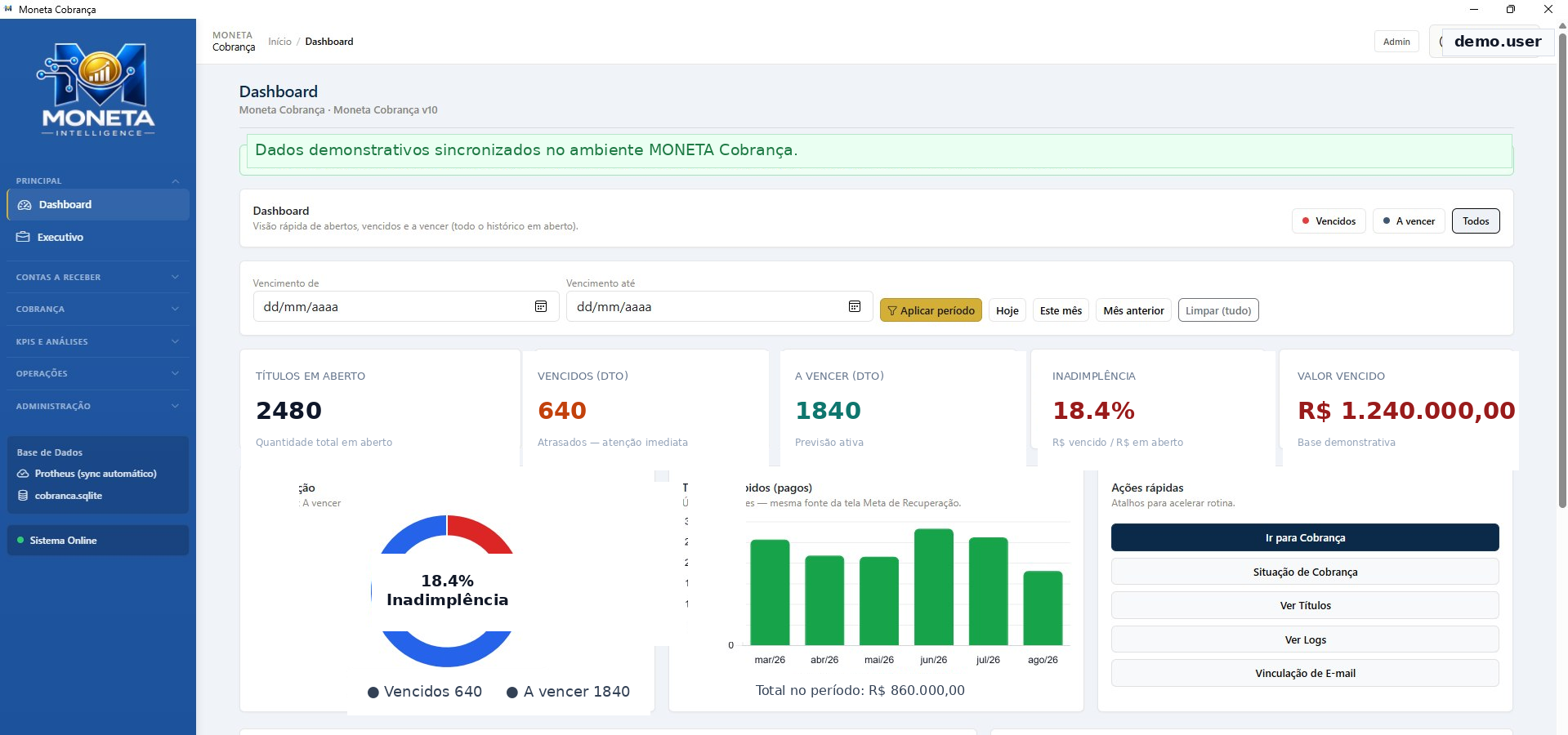Expand the ADMINISTRAÇÃO sidebar section
1568x735 pixels.
98,406
